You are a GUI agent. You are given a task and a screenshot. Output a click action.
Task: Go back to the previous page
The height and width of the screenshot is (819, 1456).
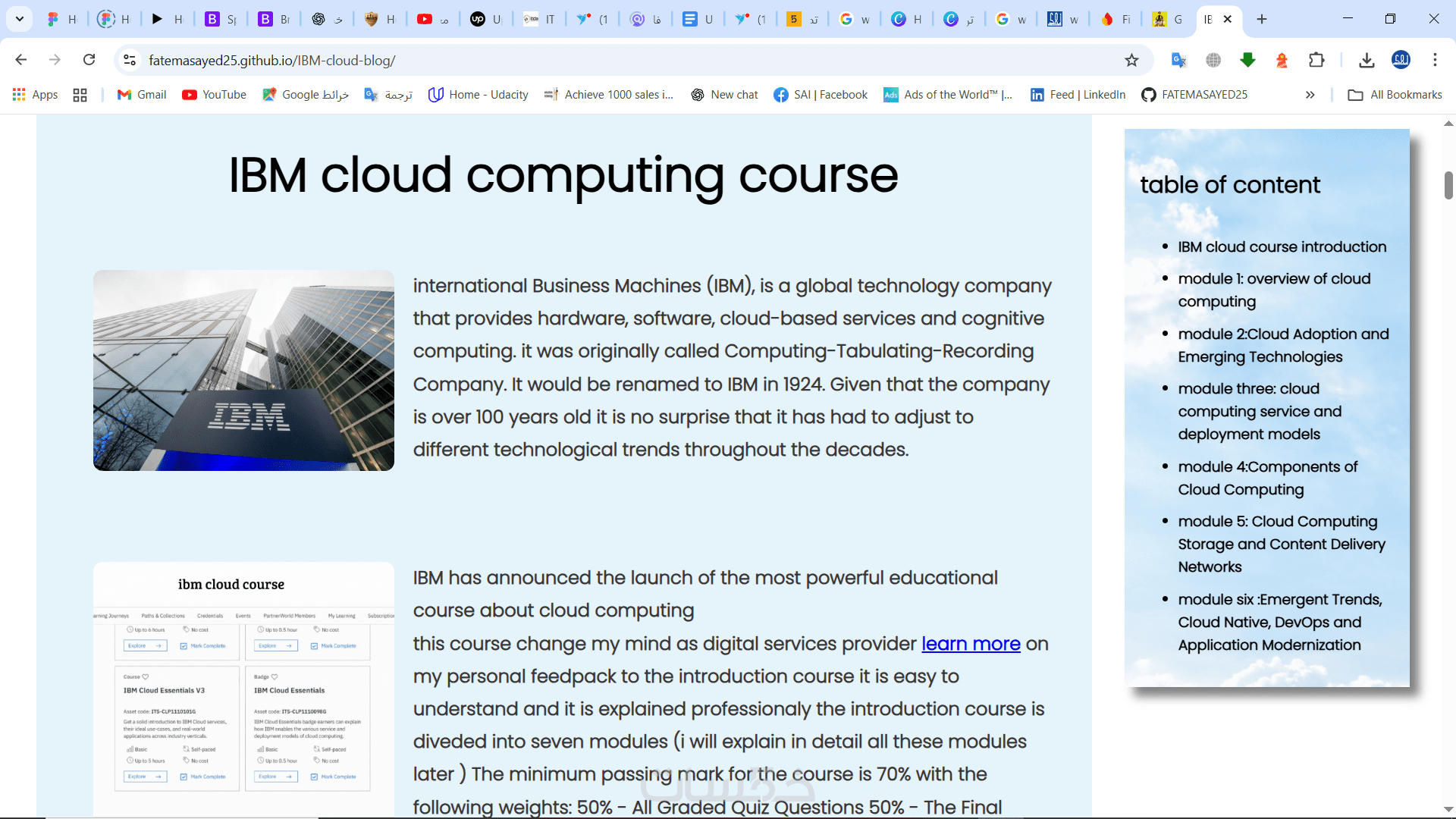point(21,60)
